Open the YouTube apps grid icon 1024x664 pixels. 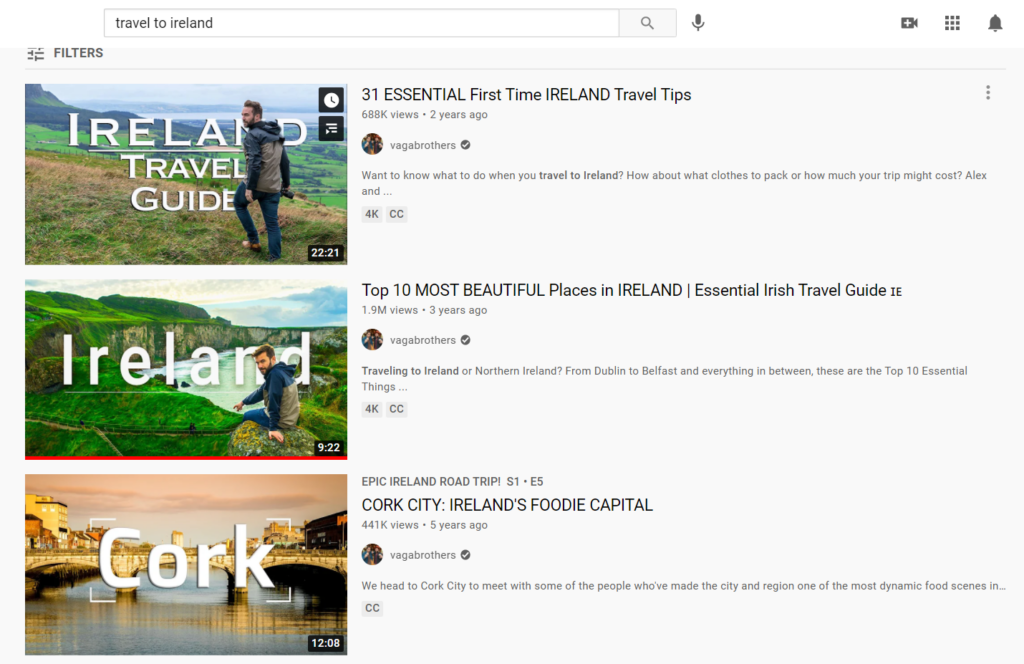(952, 23)
